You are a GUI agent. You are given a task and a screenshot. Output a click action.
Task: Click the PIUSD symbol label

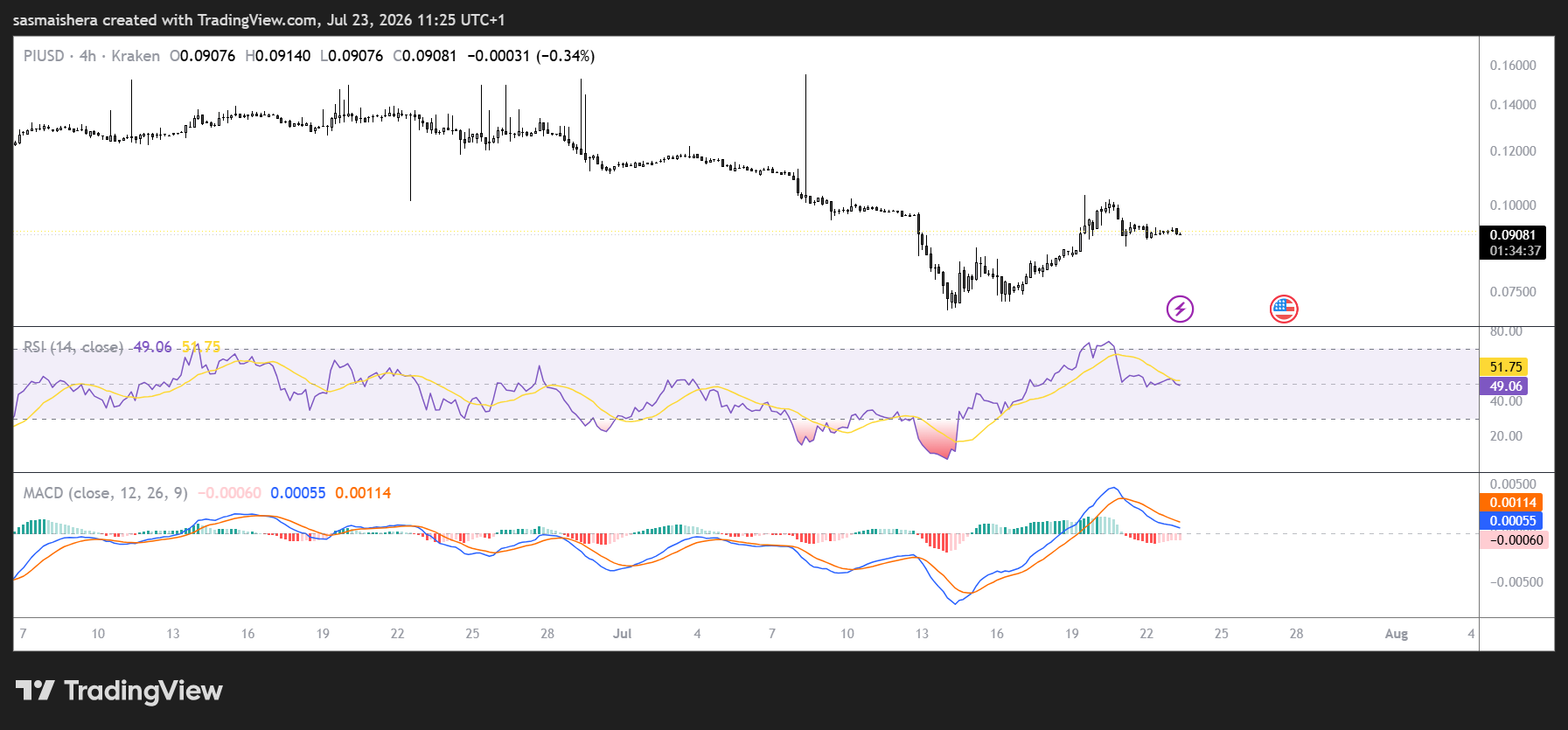[x=44, y=56]
